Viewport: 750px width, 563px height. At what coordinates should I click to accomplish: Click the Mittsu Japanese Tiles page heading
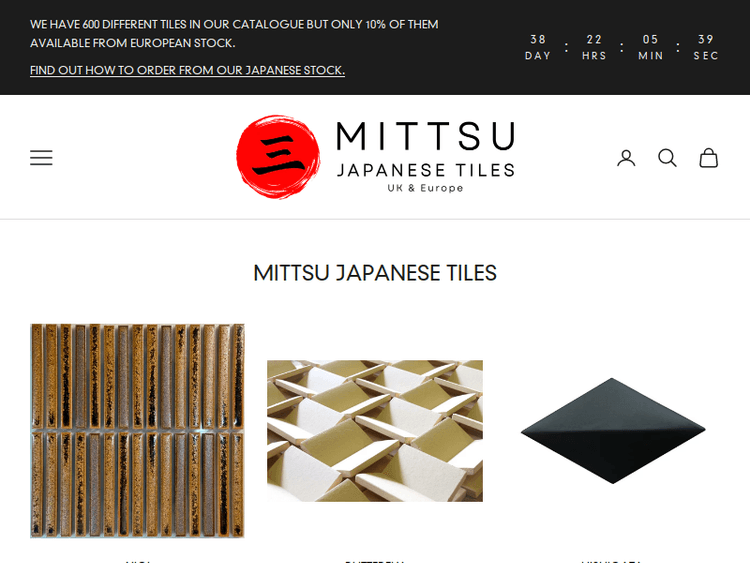[x=375, y=273]
